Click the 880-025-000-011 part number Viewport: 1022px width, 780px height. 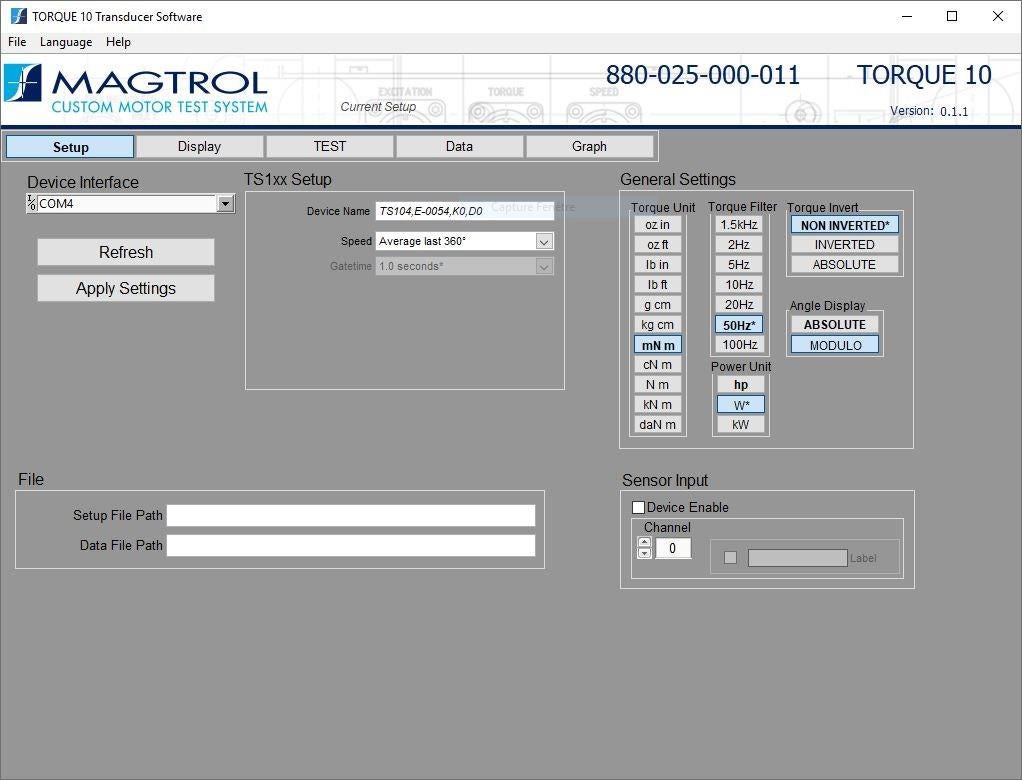click(703, 75)
